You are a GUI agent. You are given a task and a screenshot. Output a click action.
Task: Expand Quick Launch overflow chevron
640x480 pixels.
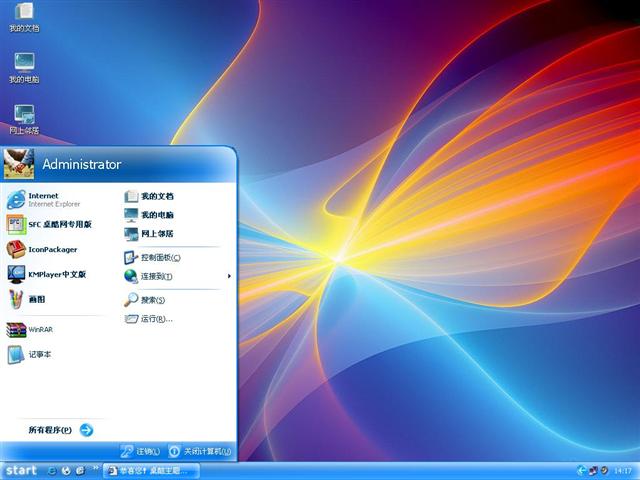[96, 468]
